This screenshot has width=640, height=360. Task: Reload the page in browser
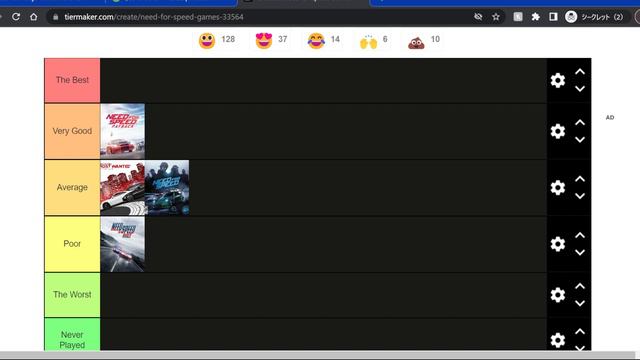(x=16, y=17)
